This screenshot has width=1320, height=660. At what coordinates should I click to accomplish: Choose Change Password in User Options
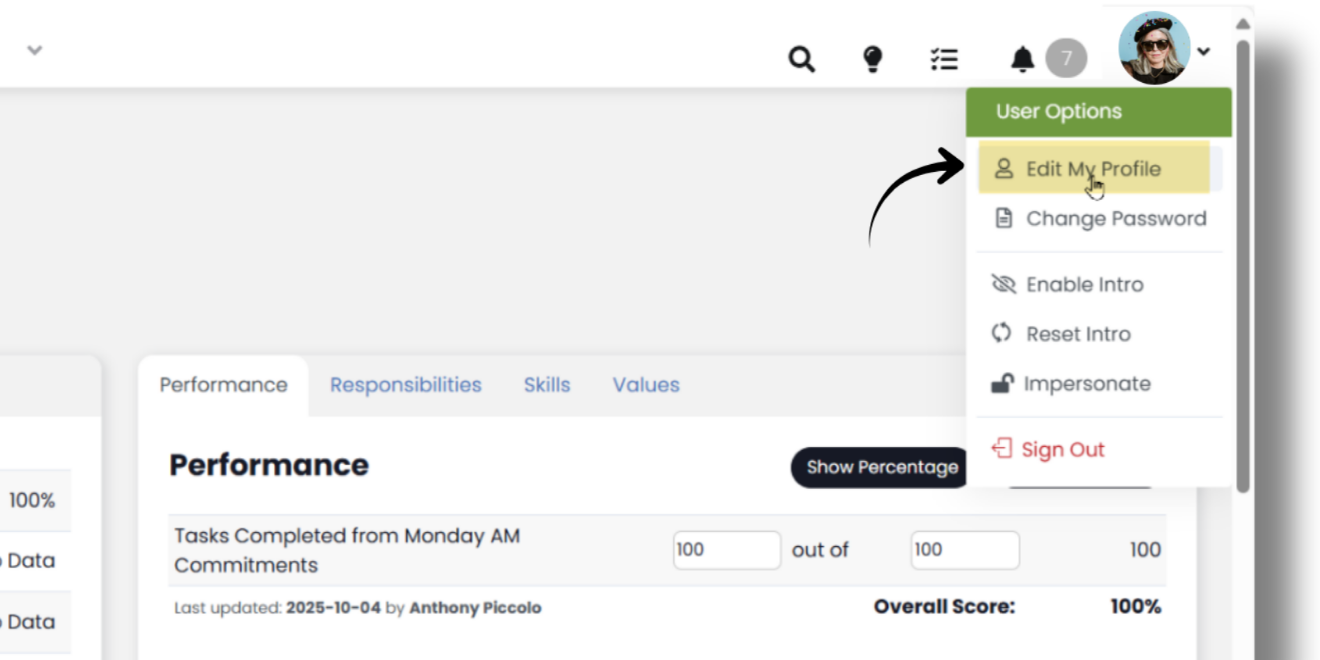1115,219
